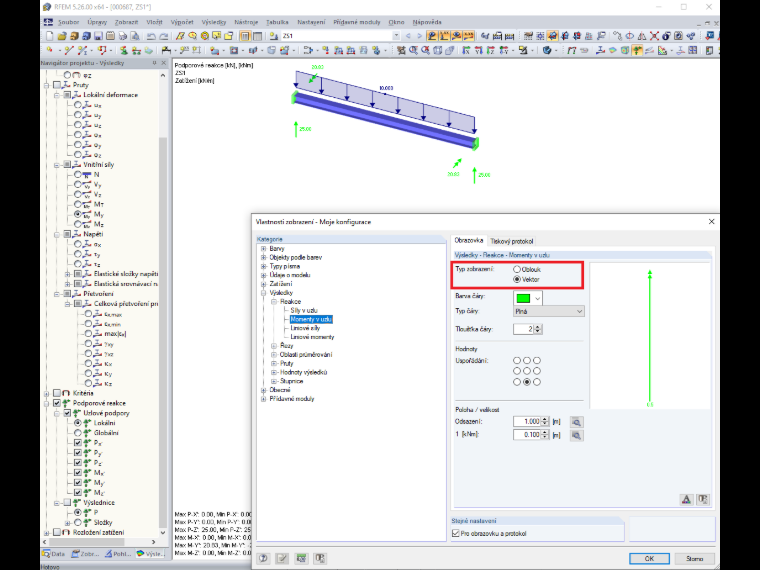Viewport: 760px width, 570px height.
Task: Switch to the Tiskový protokol tab
Action: [x=512, y=241]
